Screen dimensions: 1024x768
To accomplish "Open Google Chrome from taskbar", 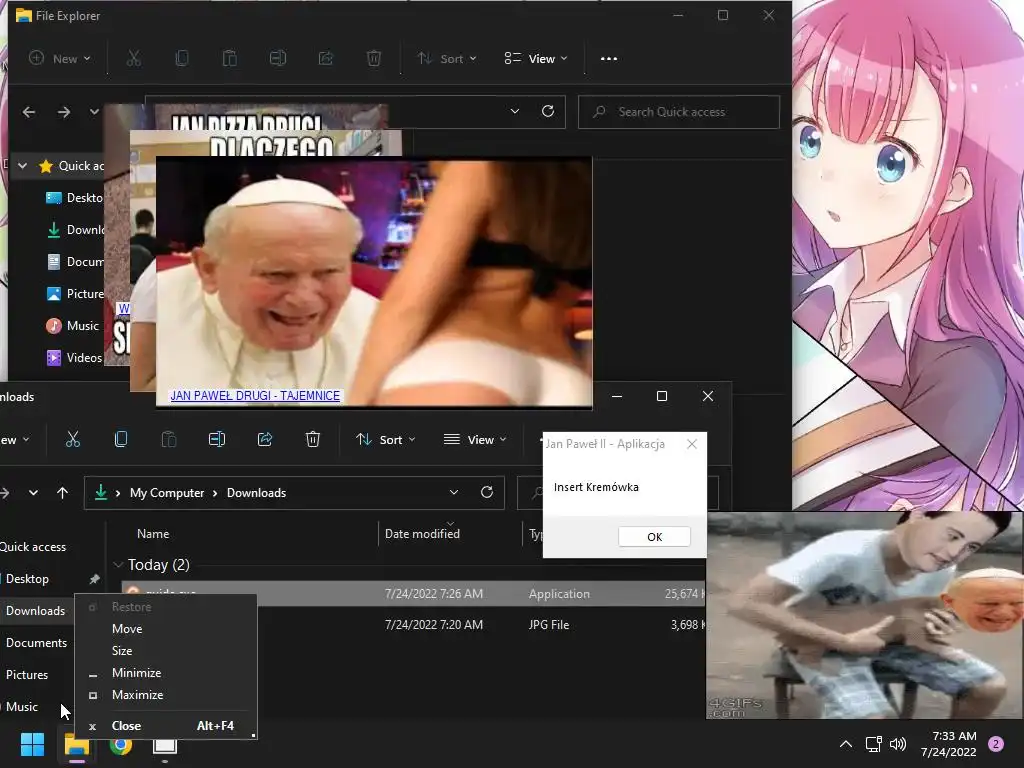I will 121,744.
